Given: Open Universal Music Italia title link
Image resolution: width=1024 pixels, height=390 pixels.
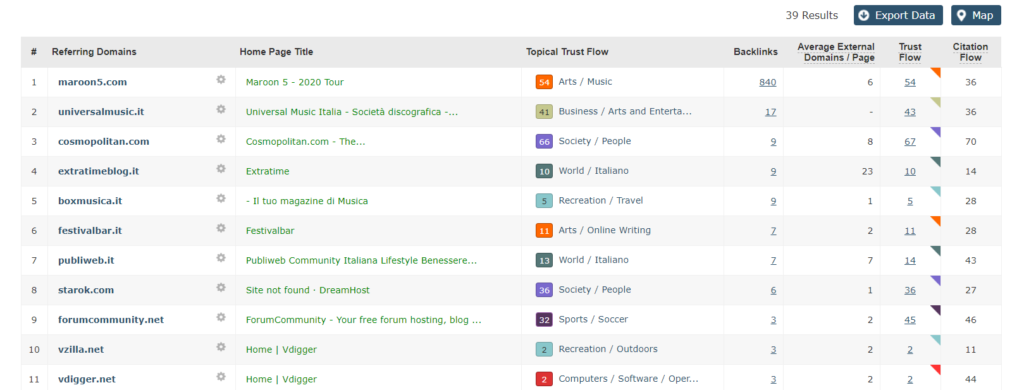Looking at the screenshot, I should click(x=352, y=112).
